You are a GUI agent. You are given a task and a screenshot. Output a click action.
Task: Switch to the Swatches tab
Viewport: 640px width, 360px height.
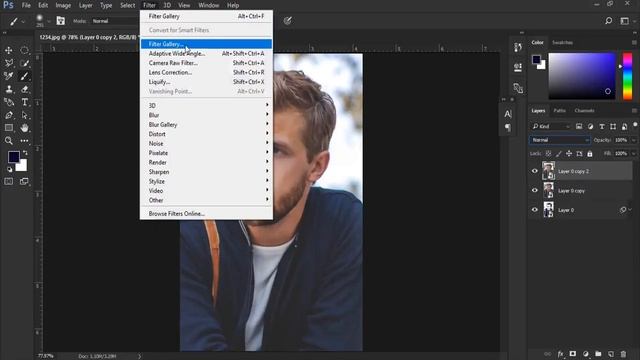coord(562,42)
